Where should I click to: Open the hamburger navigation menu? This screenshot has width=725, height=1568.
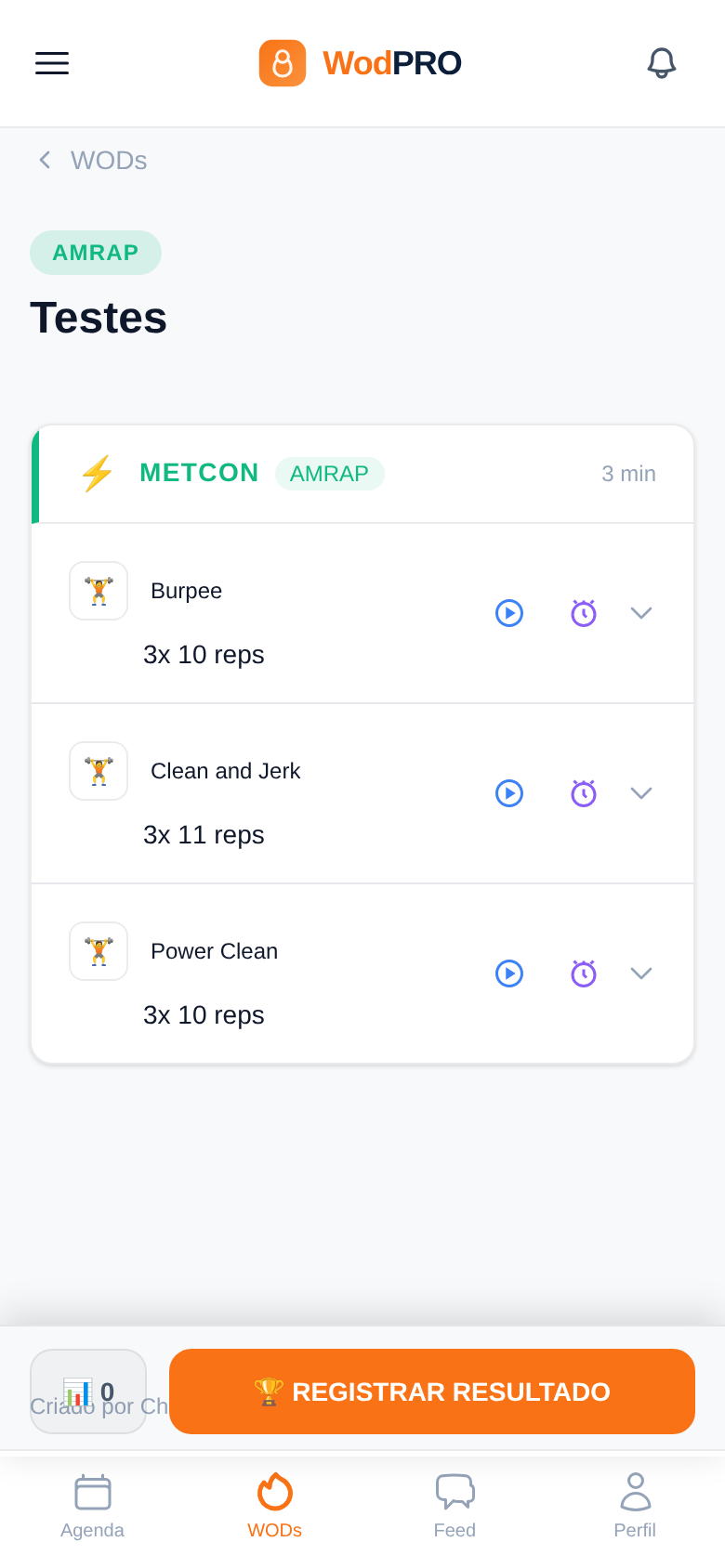[x=52, y=63]
